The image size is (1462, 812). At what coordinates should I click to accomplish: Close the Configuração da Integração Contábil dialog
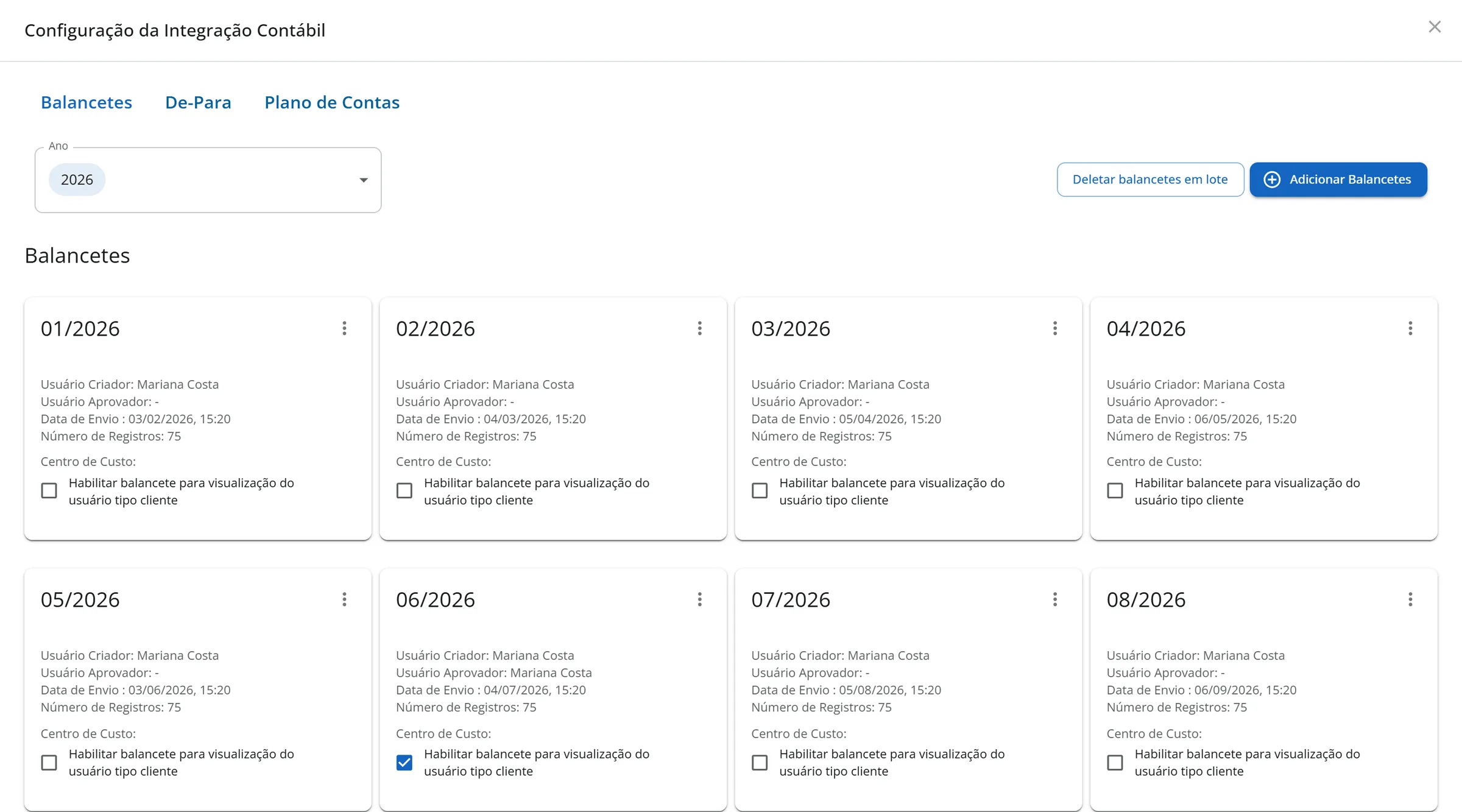(x=1435, y=27)
